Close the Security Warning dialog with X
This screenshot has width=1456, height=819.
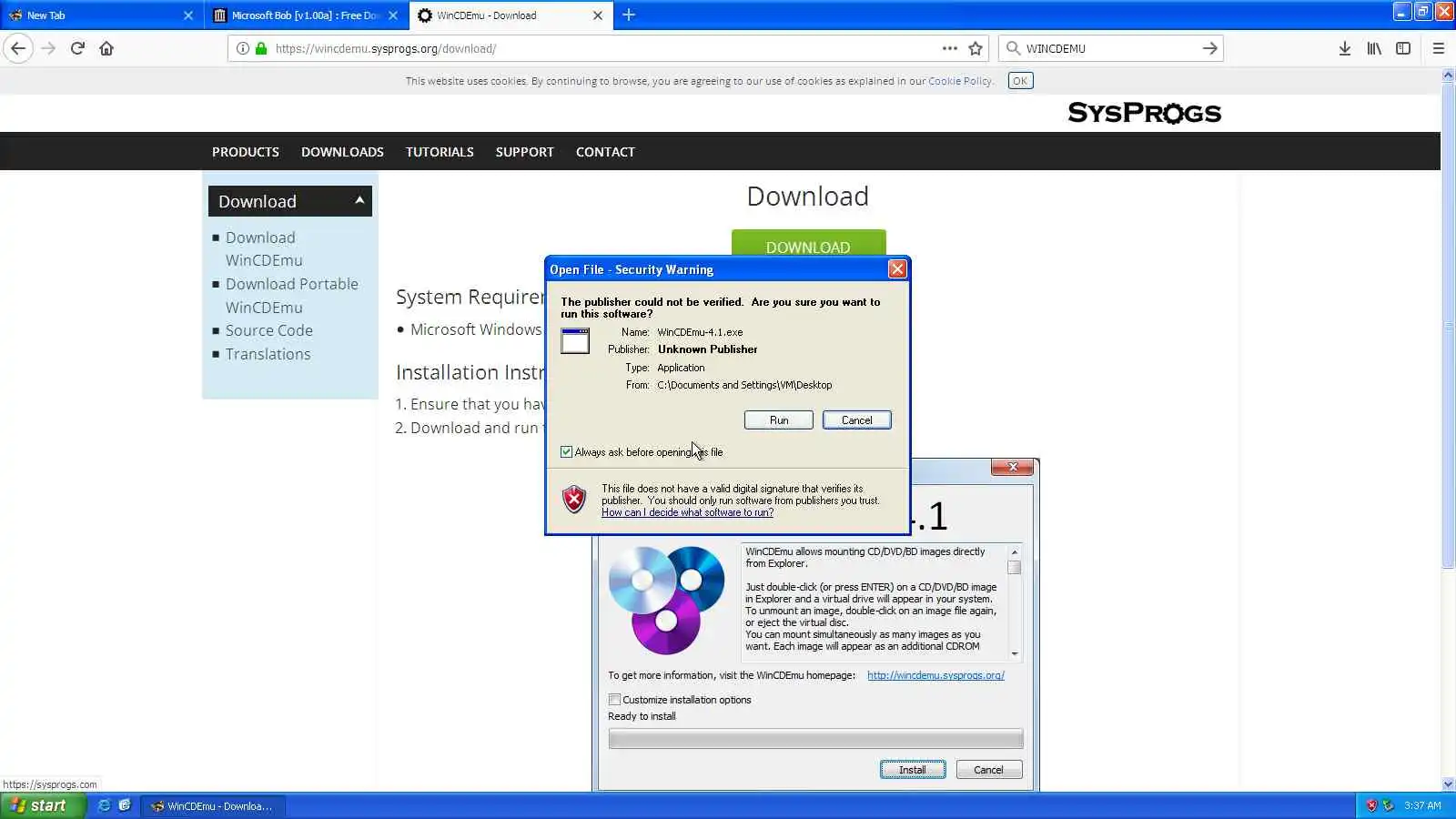pos(897,269)
